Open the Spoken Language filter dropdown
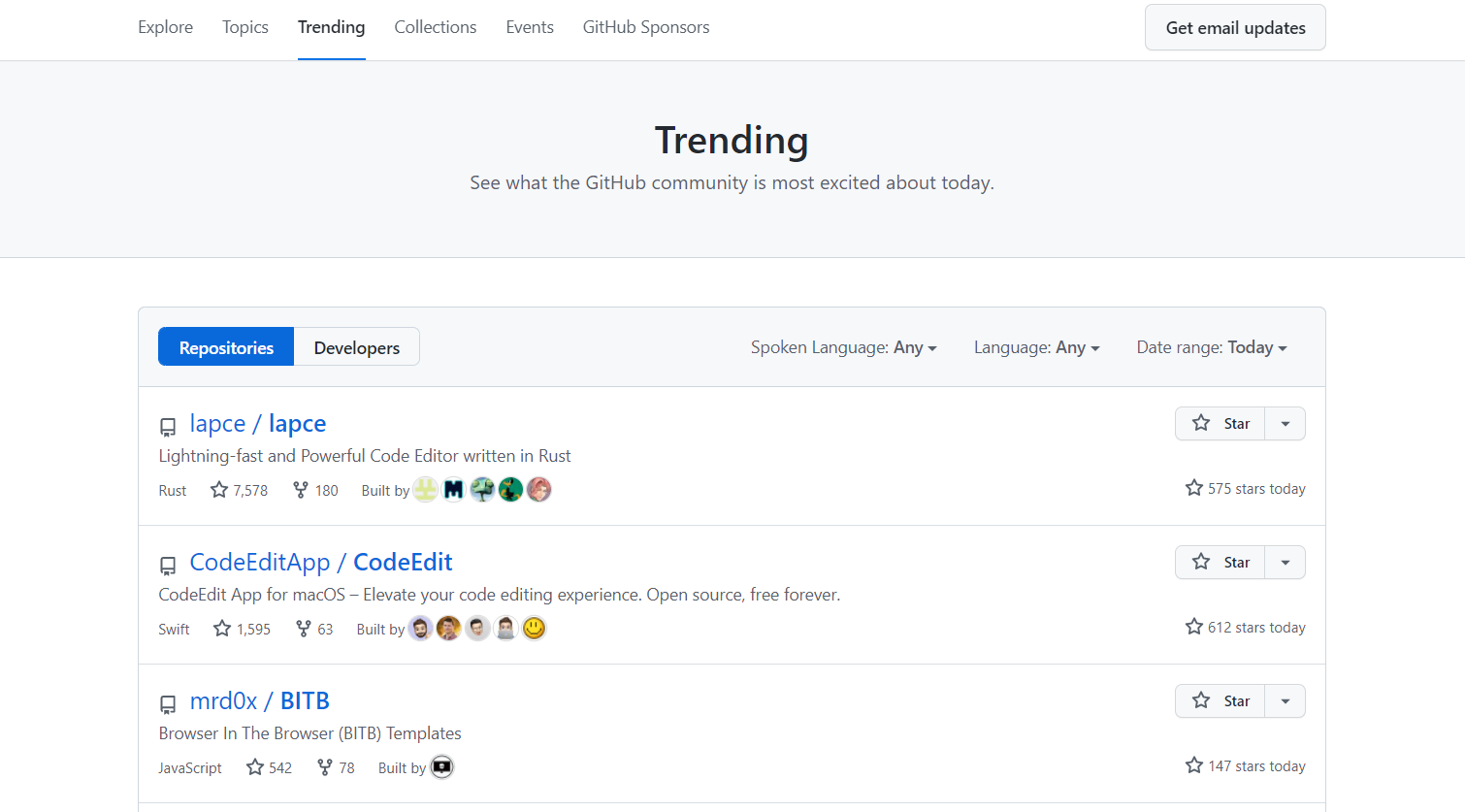The image size is (1465, 812). pos(843,347)
